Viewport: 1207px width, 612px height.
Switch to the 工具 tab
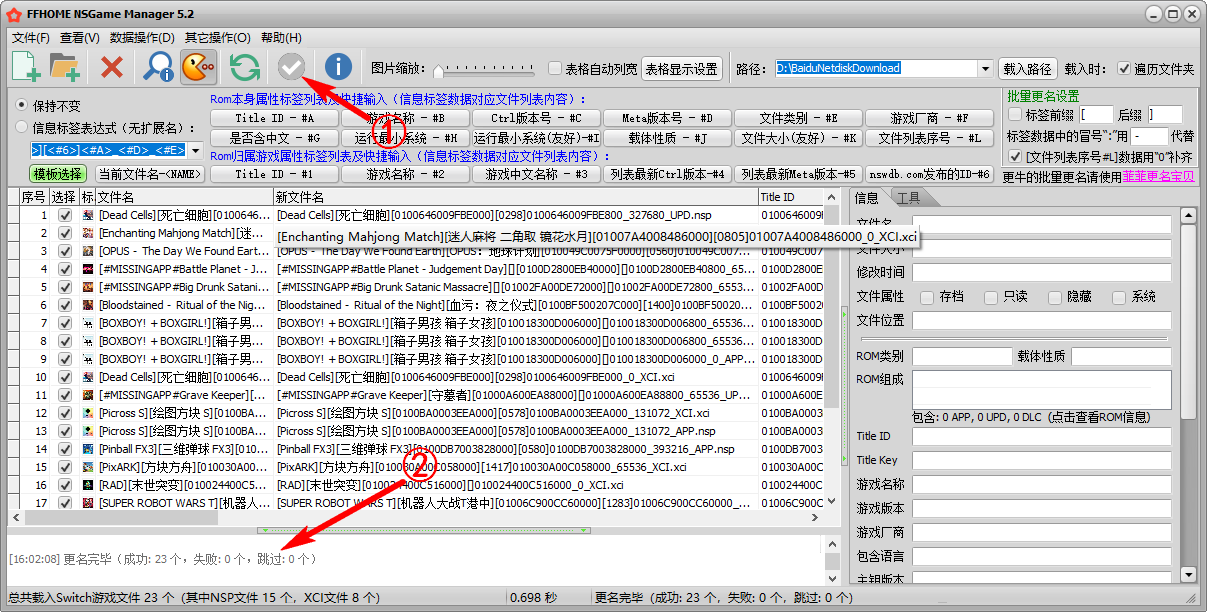tap(909, 198)
